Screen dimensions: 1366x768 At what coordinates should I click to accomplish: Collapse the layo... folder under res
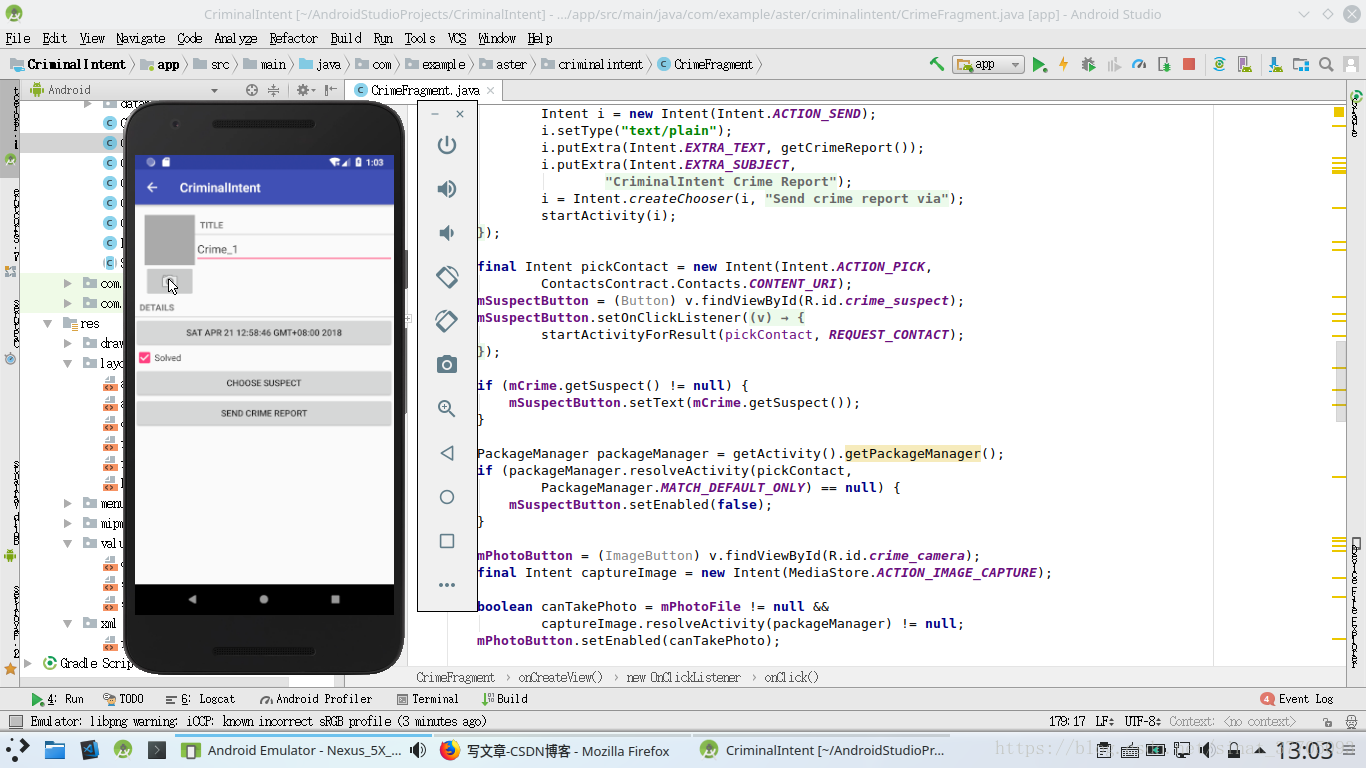click(68, 363)
